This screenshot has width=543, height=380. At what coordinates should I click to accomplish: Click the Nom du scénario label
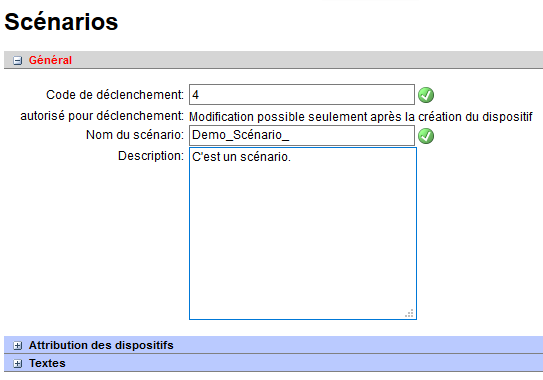tap(135, 135)
